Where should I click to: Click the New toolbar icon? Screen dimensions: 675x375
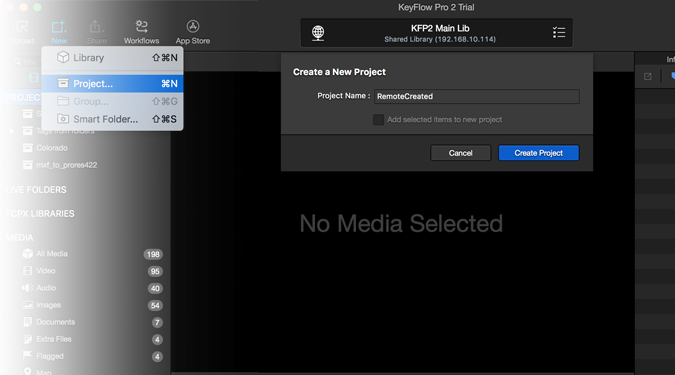[x=59, y=32]
